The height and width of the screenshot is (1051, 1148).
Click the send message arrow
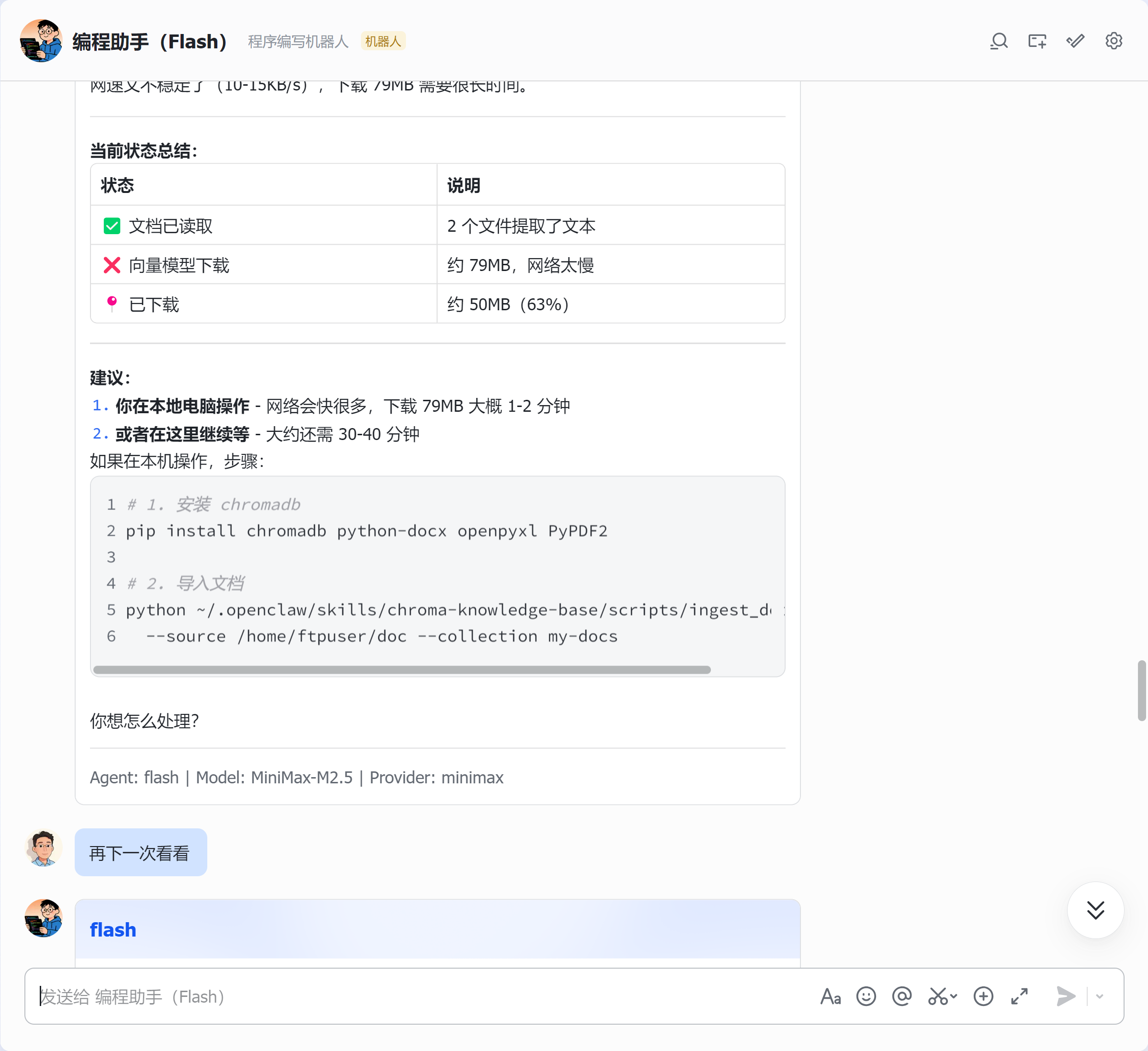pos(1066,996)
